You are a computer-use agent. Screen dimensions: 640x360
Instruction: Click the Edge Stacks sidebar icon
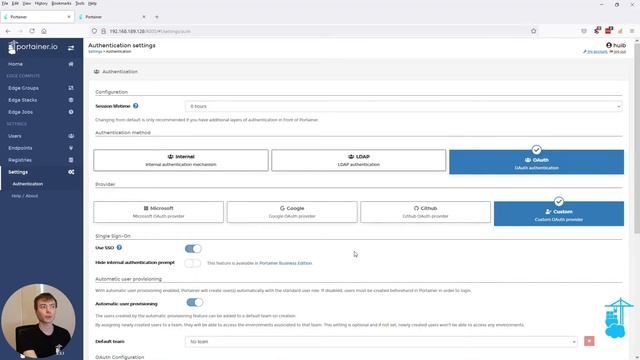click(71, 100)
